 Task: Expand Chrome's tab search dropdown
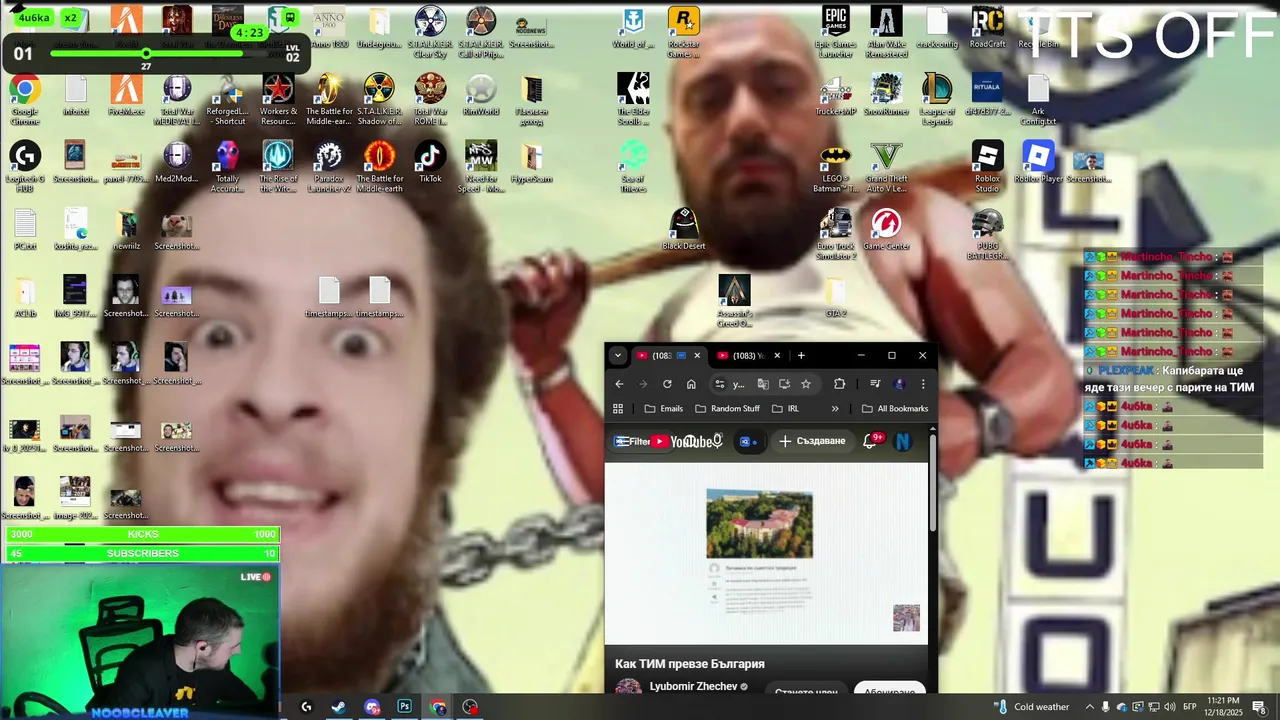[618, 355]
